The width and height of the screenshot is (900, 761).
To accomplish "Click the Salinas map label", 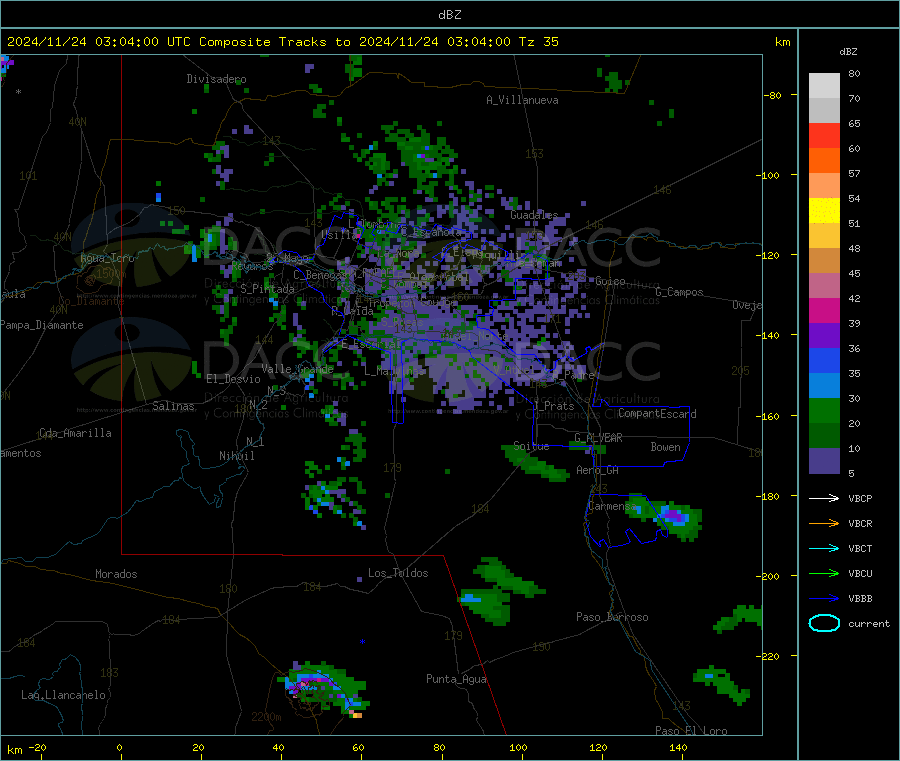I will point(173,406).
